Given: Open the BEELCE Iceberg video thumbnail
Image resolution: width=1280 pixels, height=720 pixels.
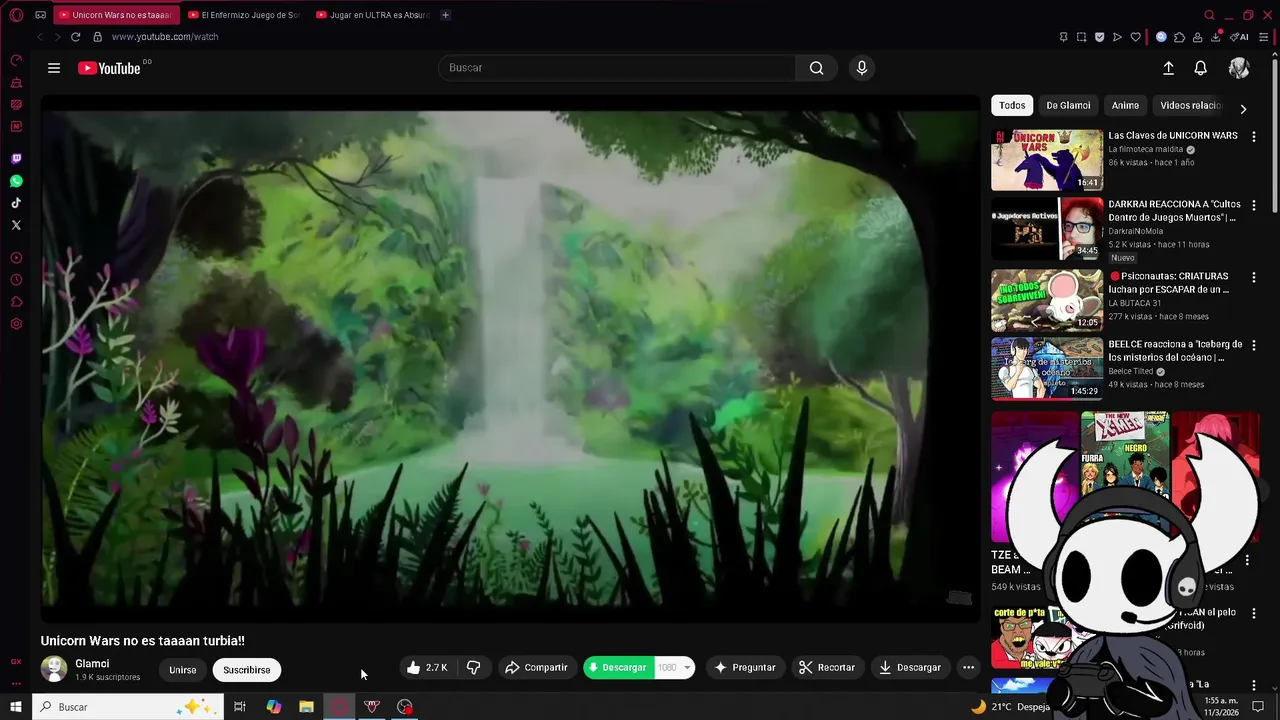Looking at the screenshot, I should point(1047,368).
